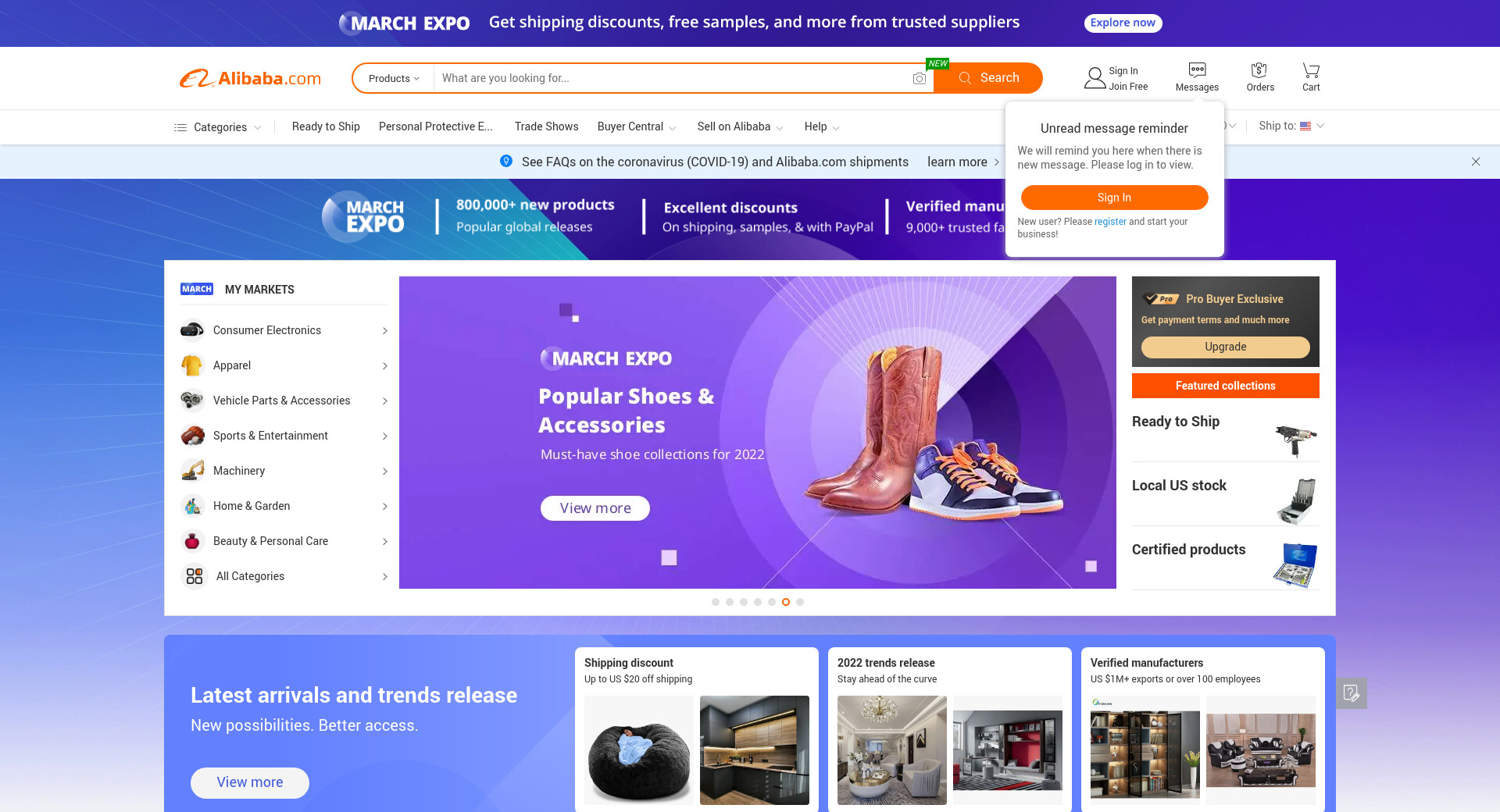Open the feedback edit icon at right edge

point(1352,693)
